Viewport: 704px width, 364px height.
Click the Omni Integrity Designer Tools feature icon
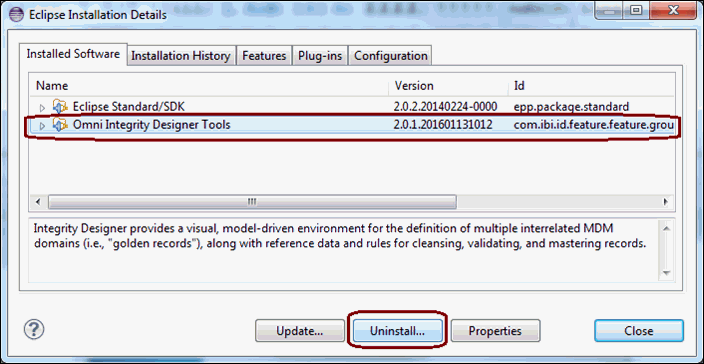(x=60, y=125)
